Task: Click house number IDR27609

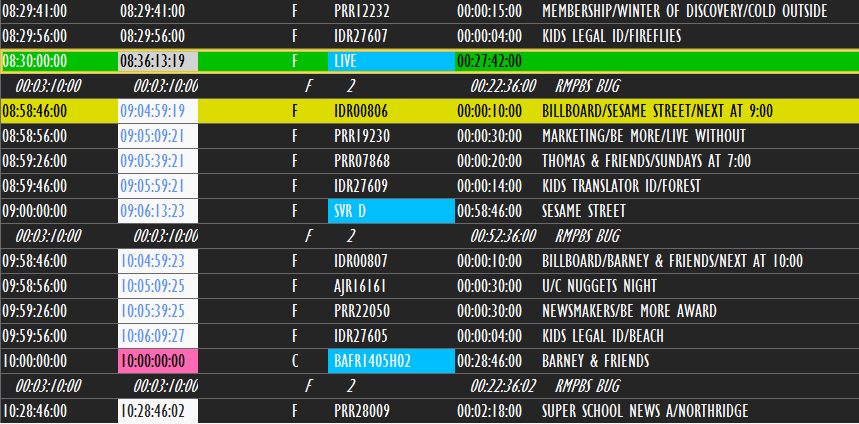Action: (x=360, y=186)
